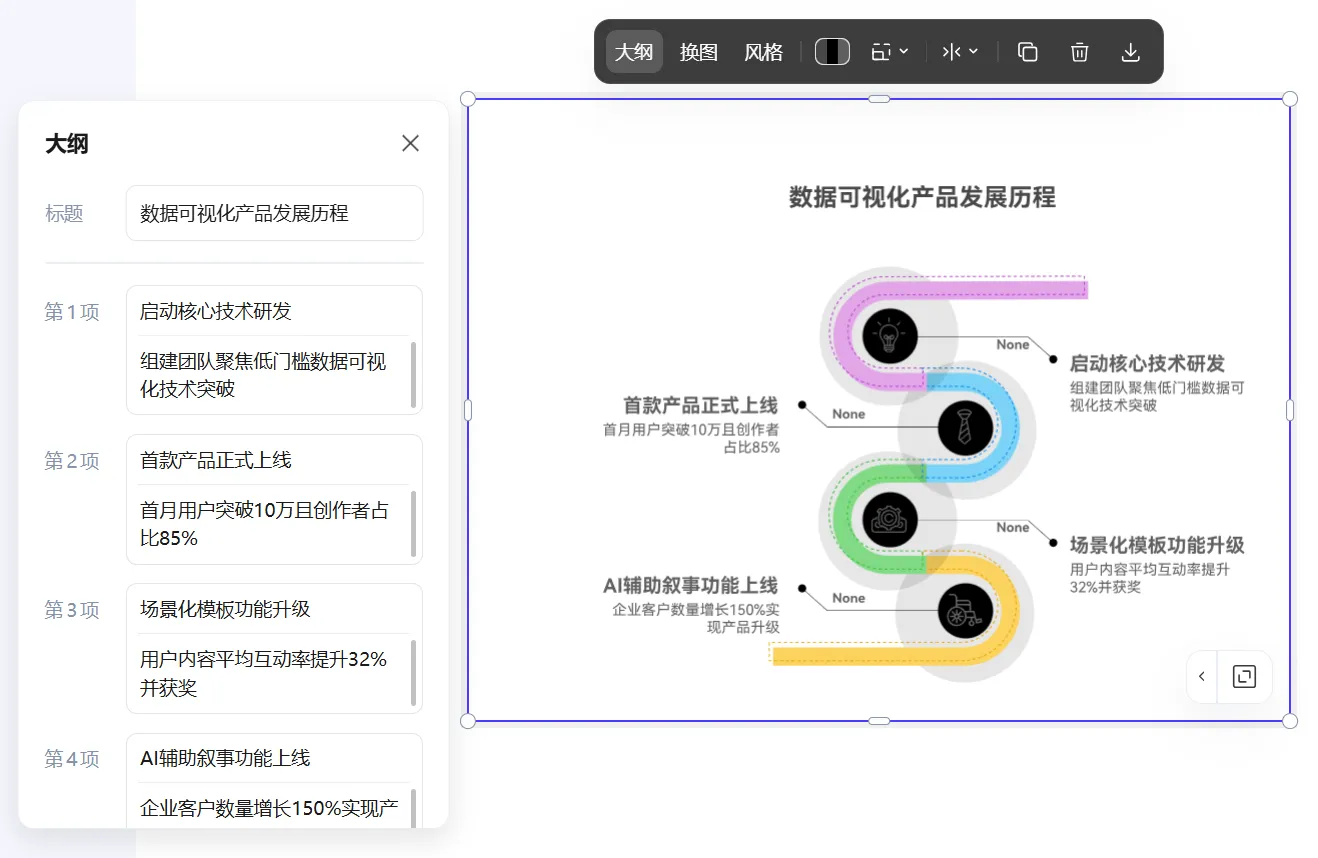Screen dimensions: 1318x858
Task: Click the copy/duplicate icon in the toolbar
Action: coord(1027,52)
